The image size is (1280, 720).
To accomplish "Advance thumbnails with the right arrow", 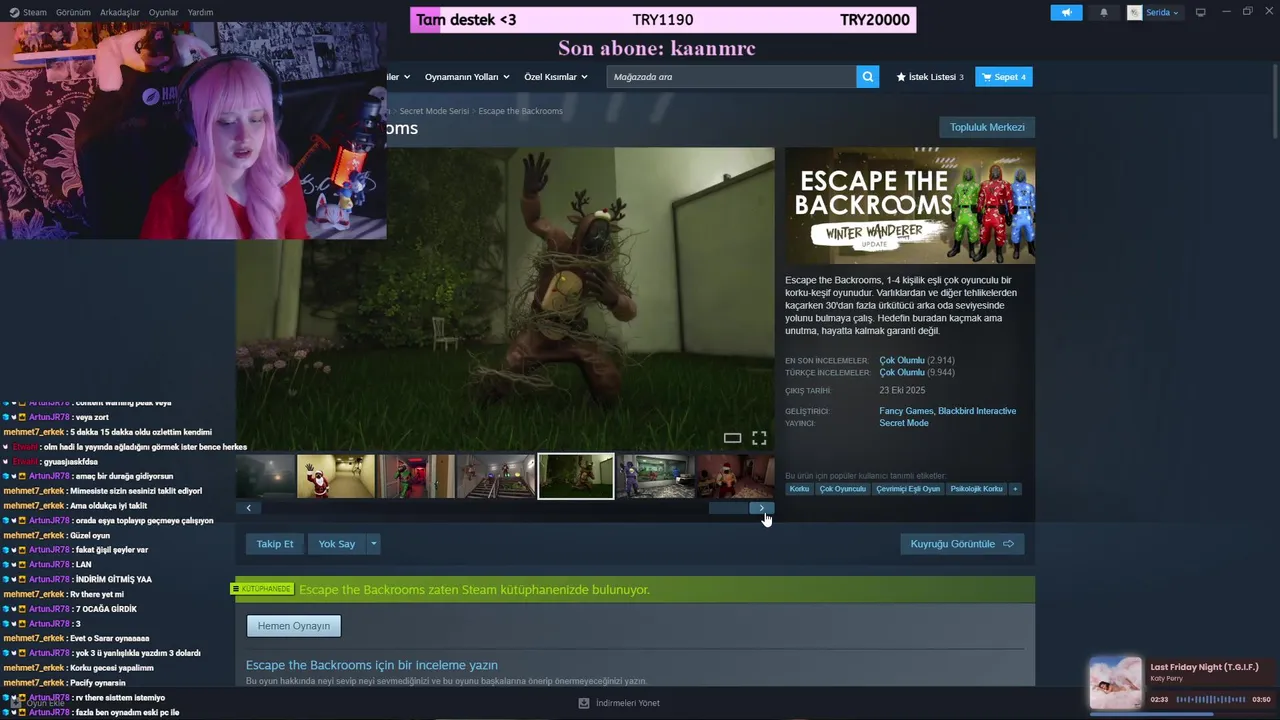I will [762, 508].
